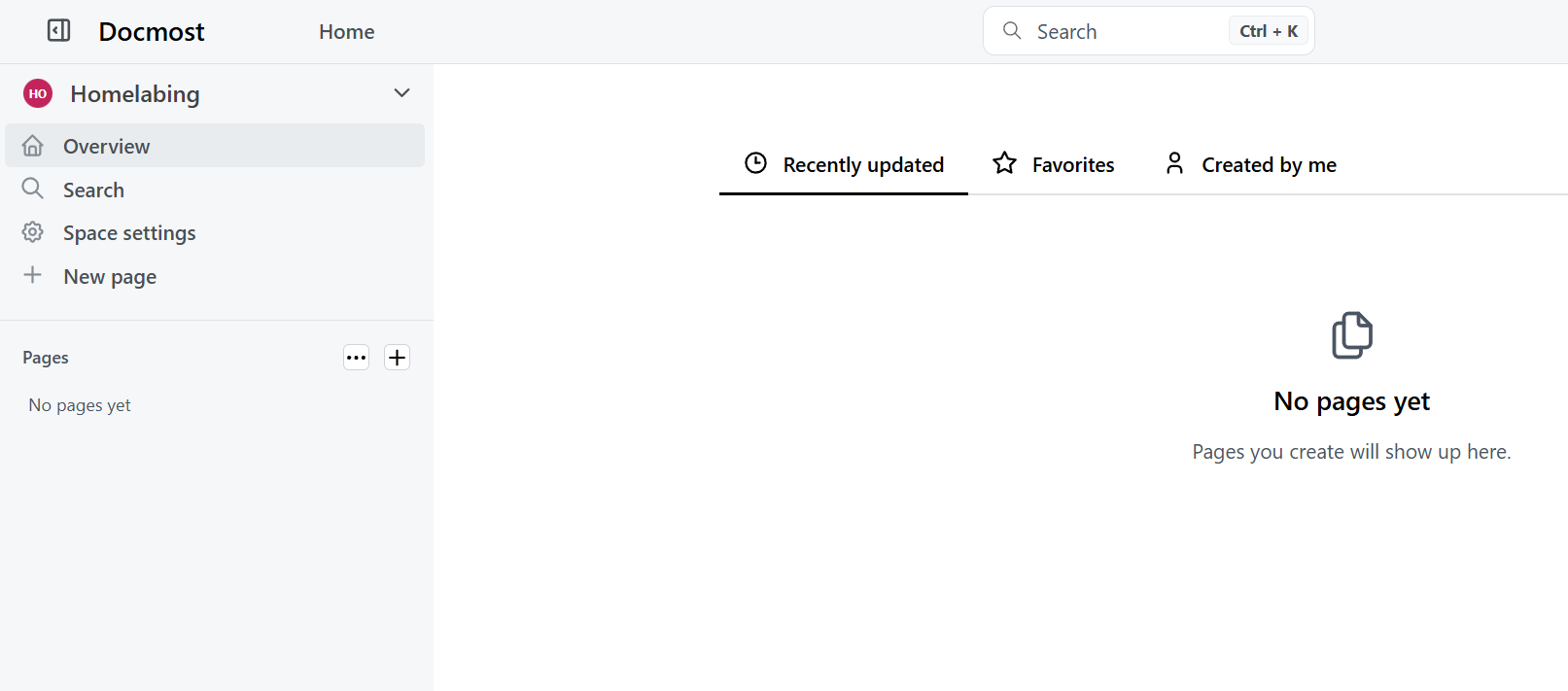1568x691 pixels.
Task: Go to the Home link in header
Action: 347,32
